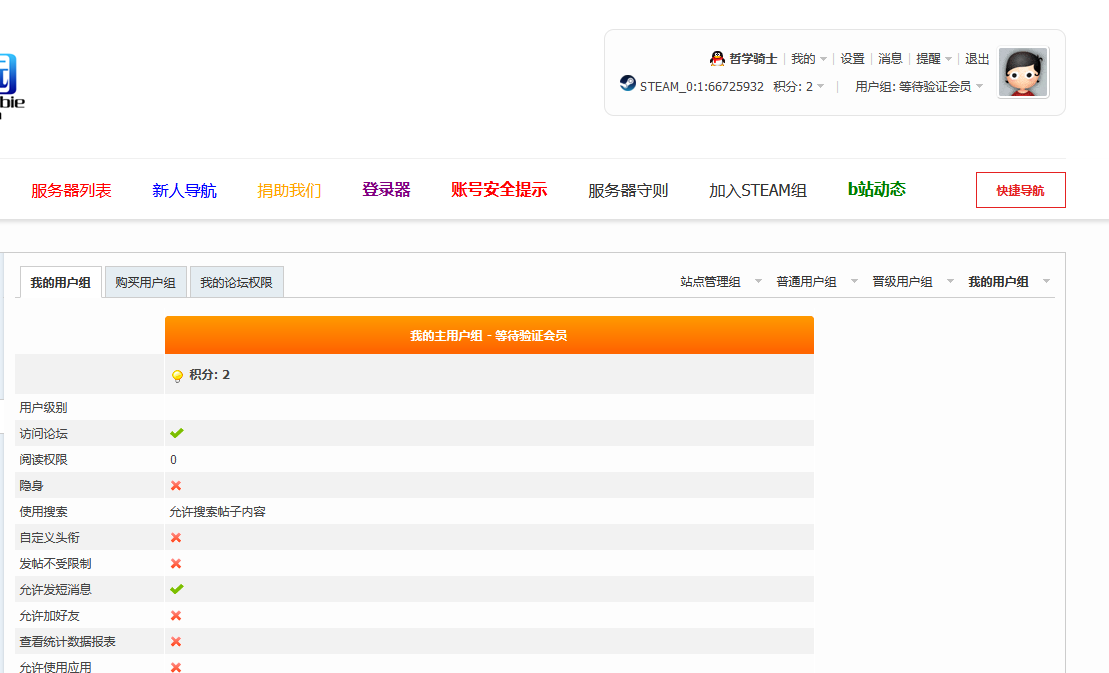Expand the 用户组: 等待验证会员 dropdown

919,86
